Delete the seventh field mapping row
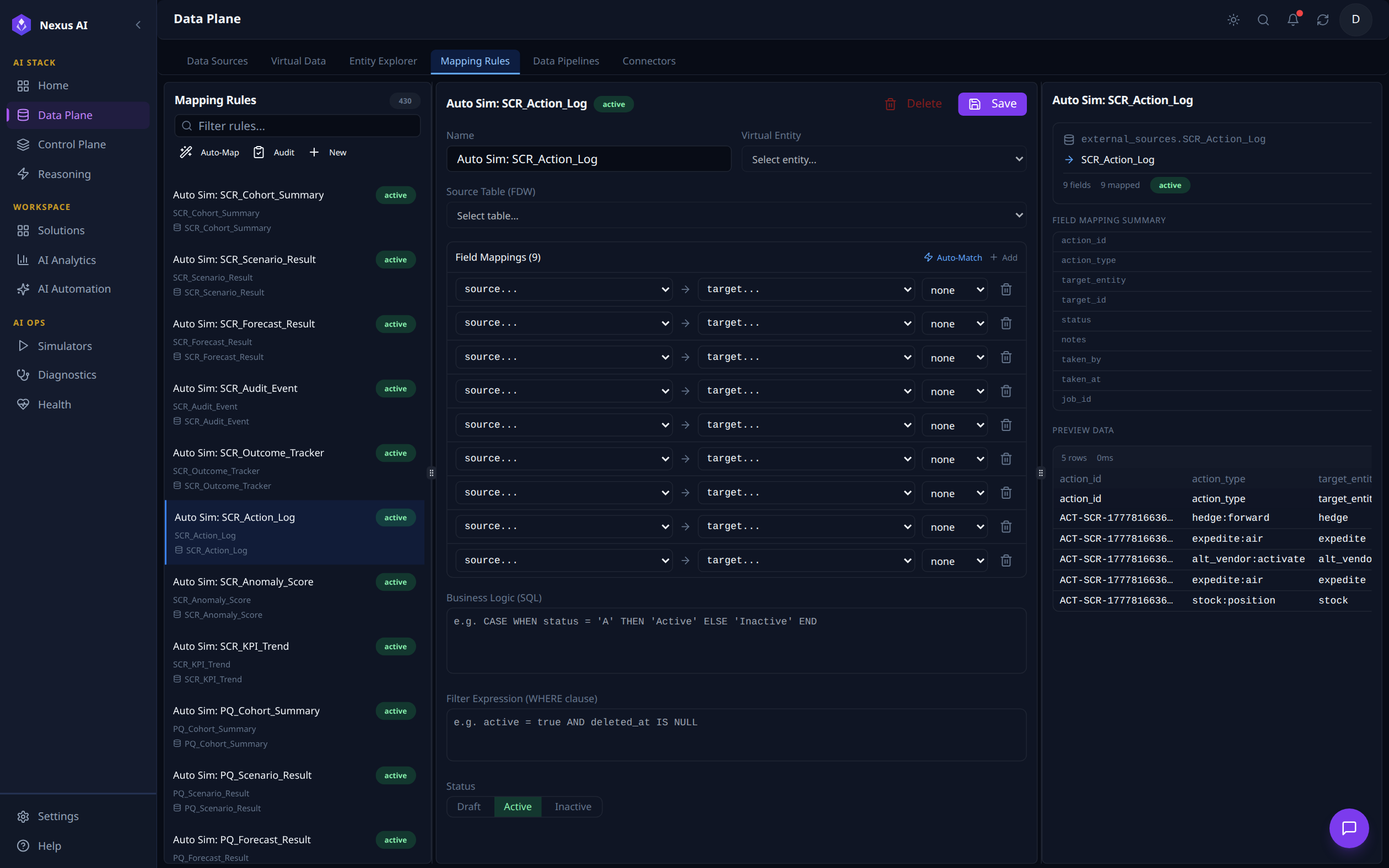 tap(1006, 493)
